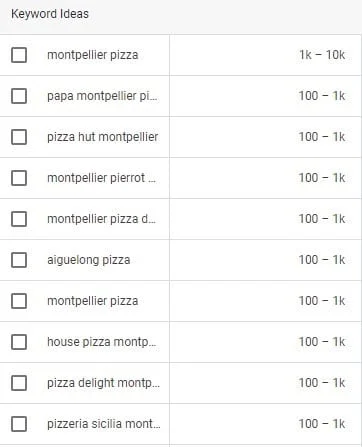Viewport: 362px width, 447px height.
Task: Tick the pizza hut montpellier checkbox
Action: 19,137
